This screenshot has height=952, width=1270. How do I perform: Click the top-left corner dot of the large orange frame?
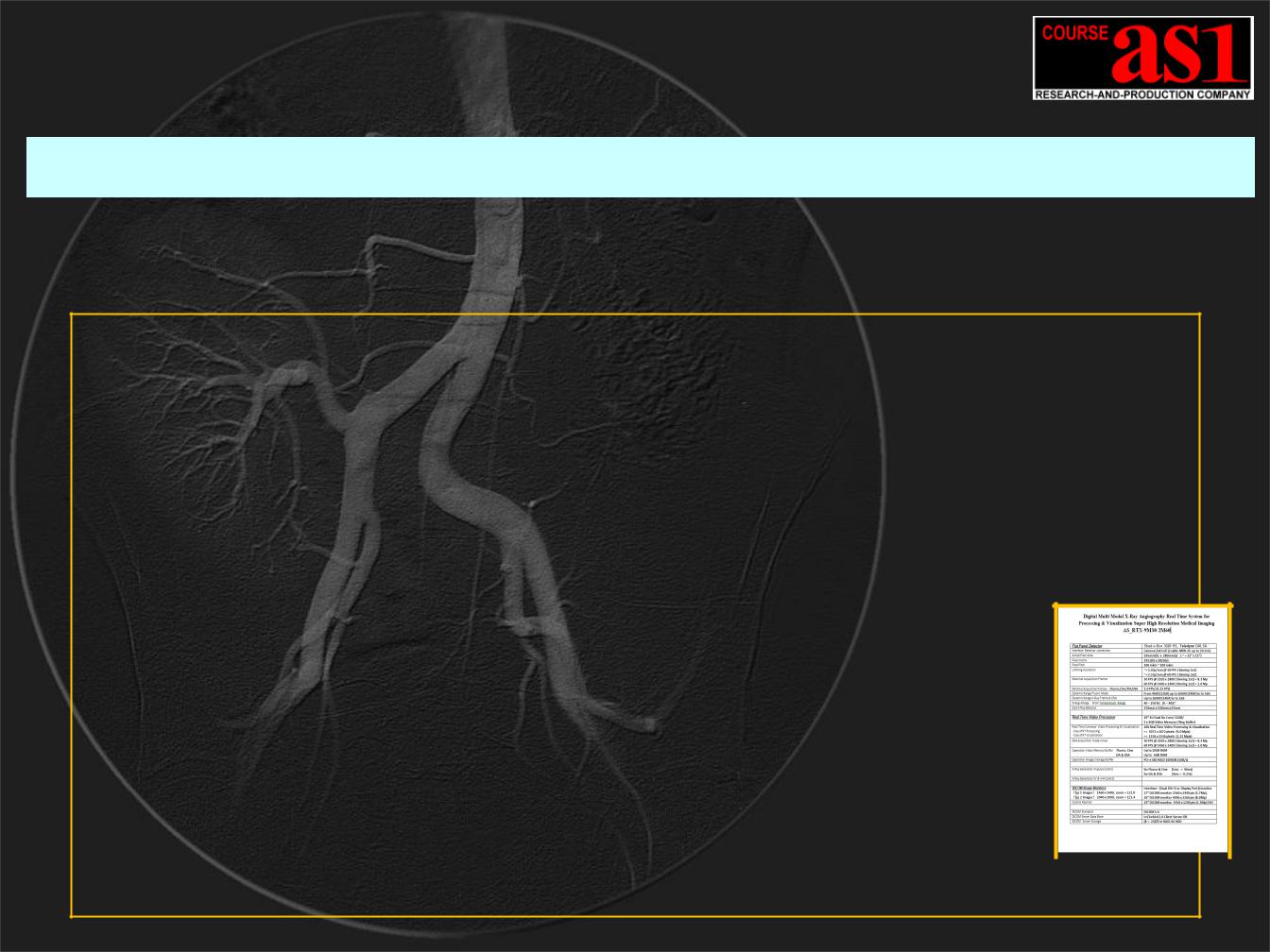click(x=72, y=314)
